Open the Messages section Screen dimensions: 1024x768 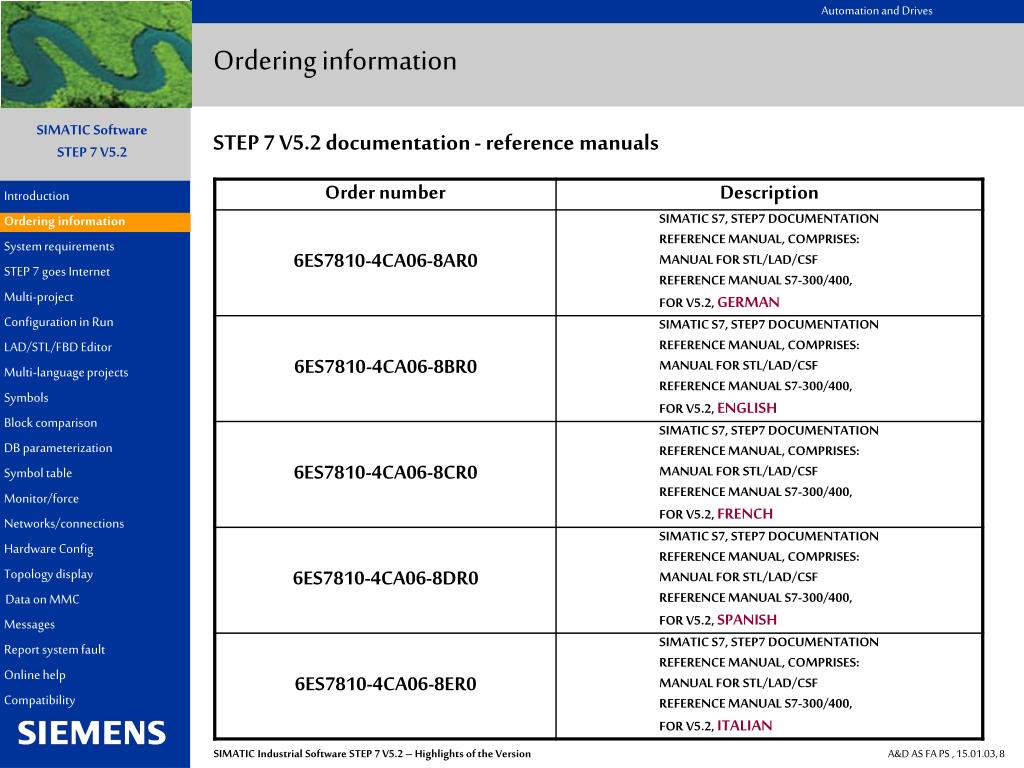tap(29, 625)
